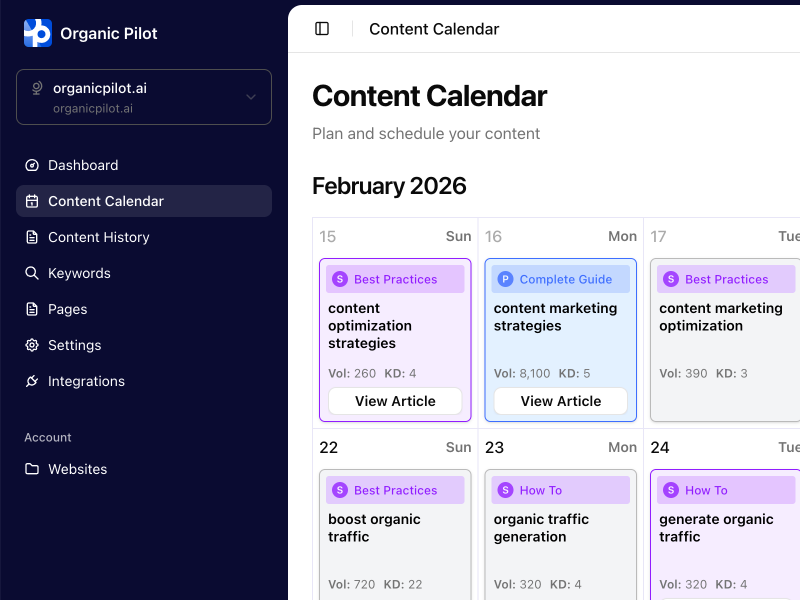The image size is (800, 600).
Task: Click the Content History document icon
Action: point(32,237)
